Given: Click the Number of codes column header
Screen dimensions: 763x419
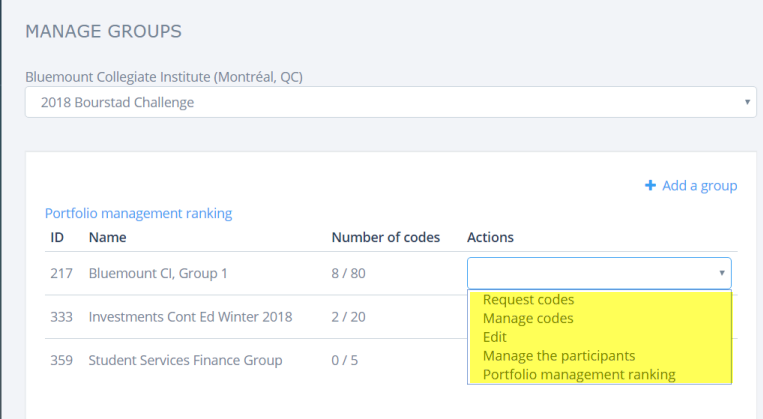Looking at the screenshot, I should click(x=385, y=238).
